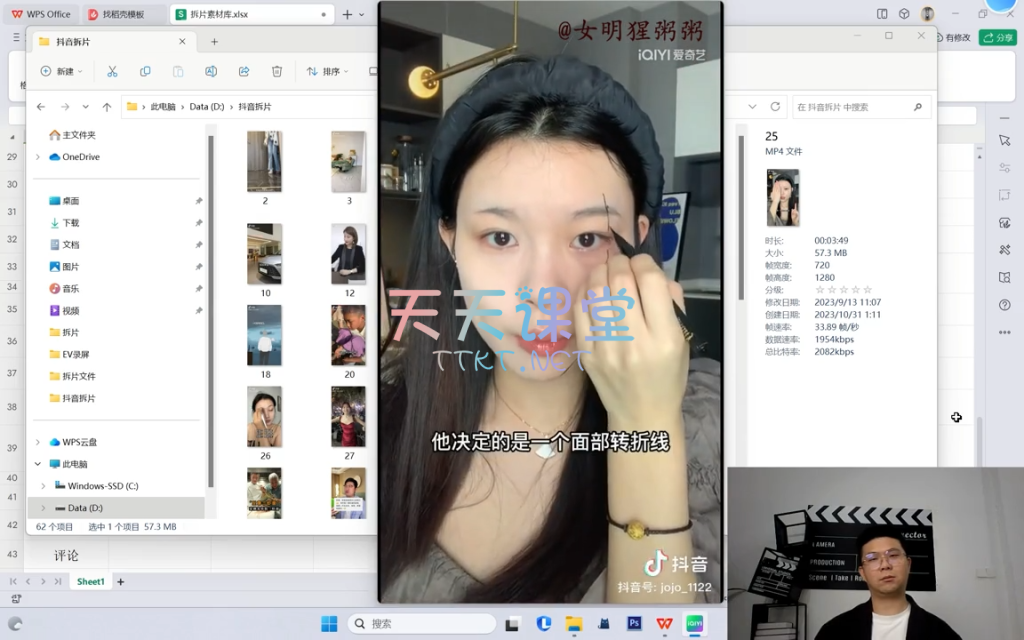Click the Cut scissors icon in Explorer toolbar
1024x640 pixels.
[x=112, y=72]
